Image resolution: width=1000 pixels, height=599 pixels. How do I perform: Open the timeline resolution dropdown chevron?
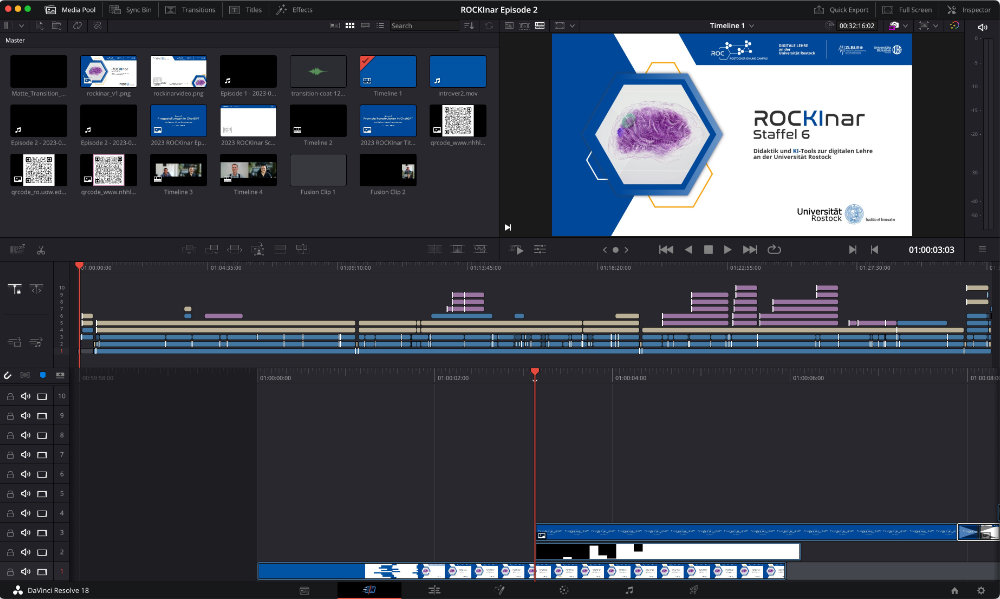[572, 26]
